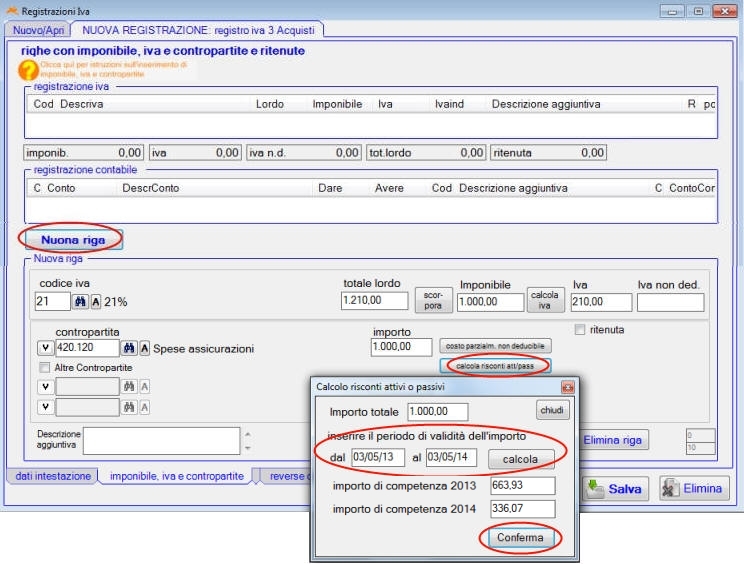Click costo parzialm. non deducibile button
Viewport: 744px width, 564px height.
coord(495,346)
